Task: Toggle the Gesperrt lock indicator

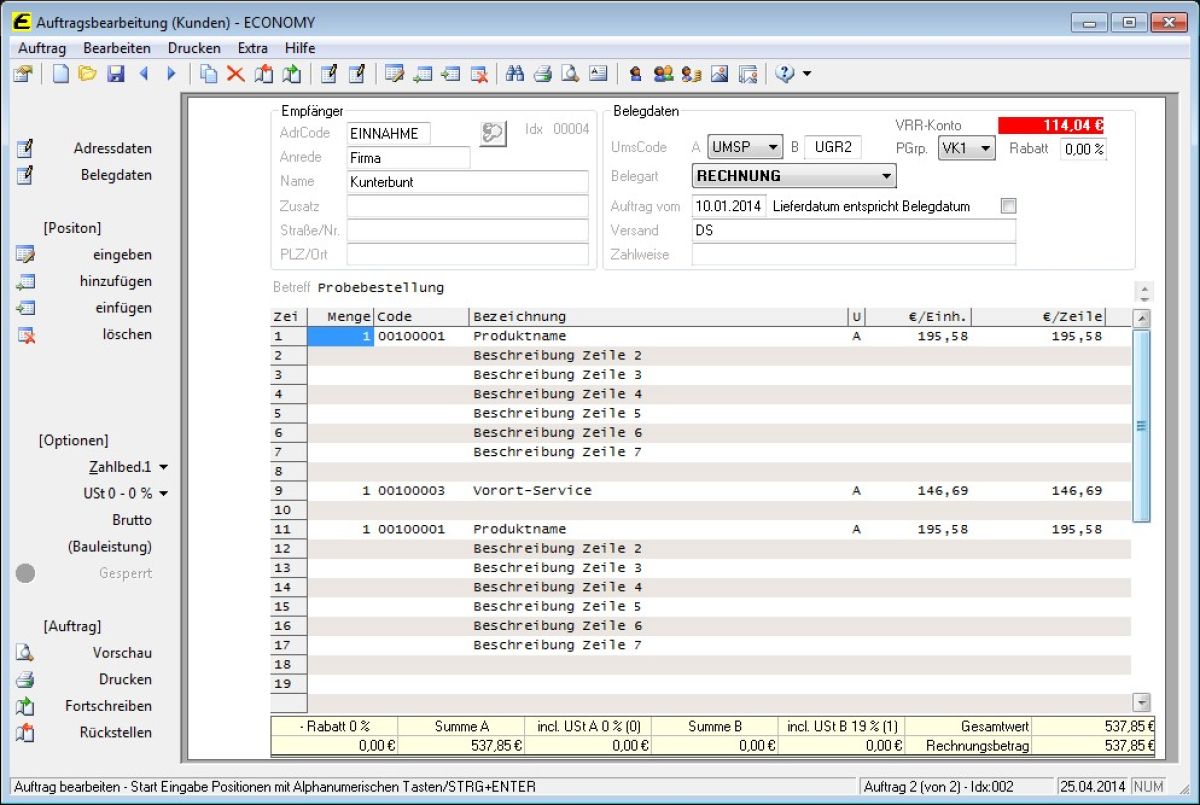Action: 26,574
